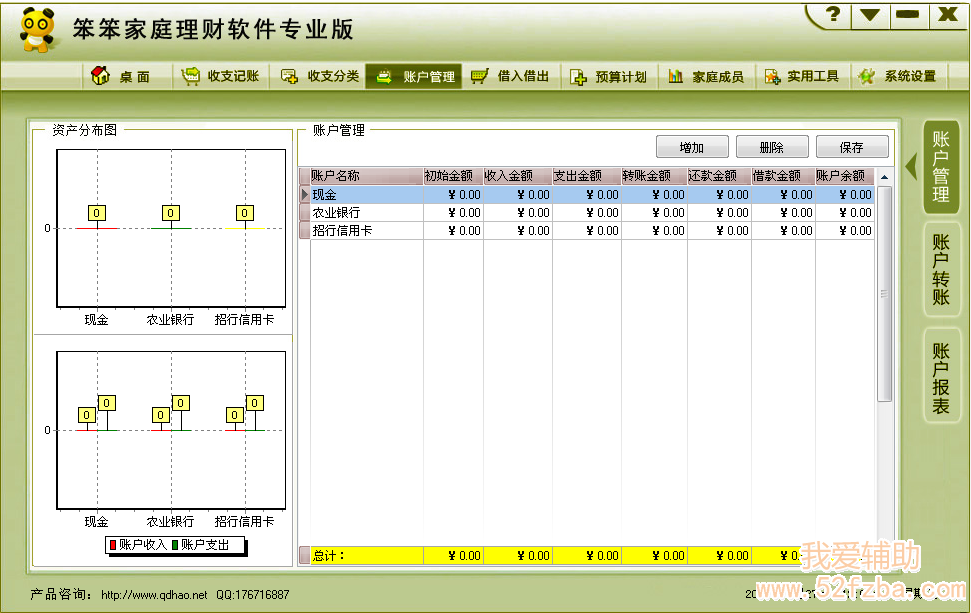Select the 农业银行 account row
The height and width of the screenshot is (613, 971).
click(336, 213)
